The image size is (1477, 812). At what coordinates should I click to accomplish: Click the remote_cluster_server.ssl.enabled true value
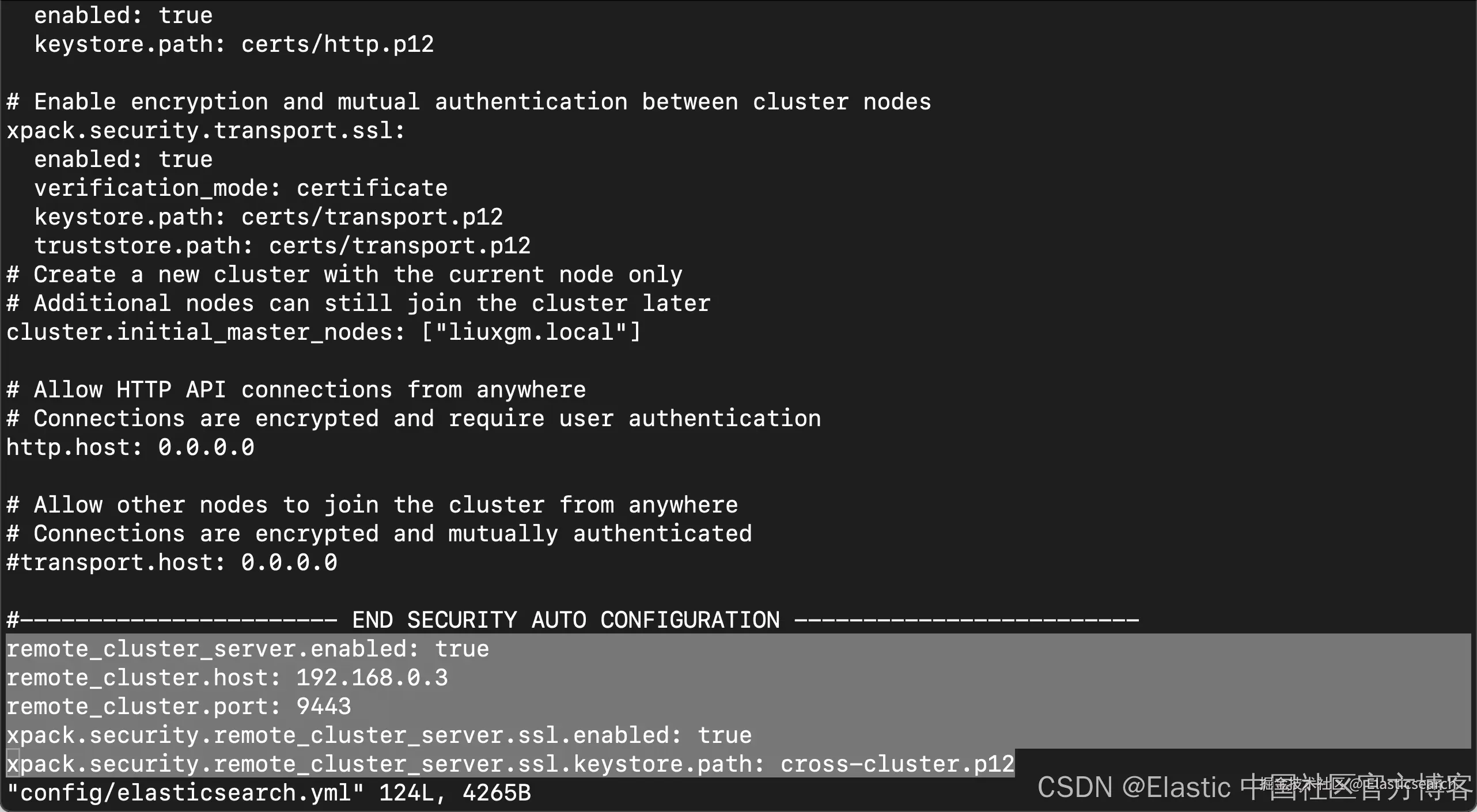coord(724,735)
